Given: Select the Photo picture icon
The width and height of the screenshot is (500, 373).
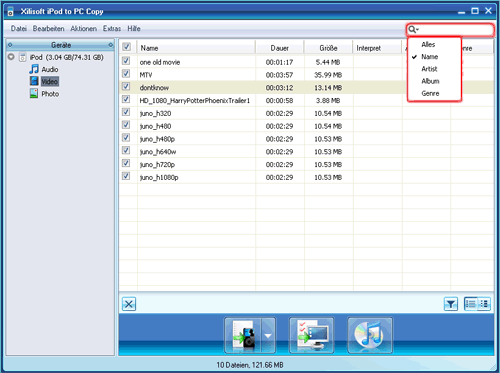Looking at the screenshot, I should pyautogui.click(x=34, y=93).
